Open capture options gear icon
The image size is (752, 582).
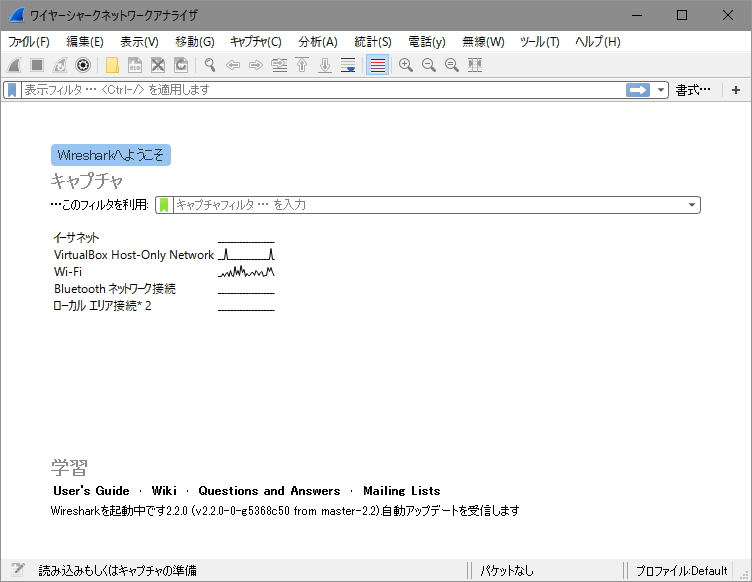pyautogui.click(x=83, y=65)
